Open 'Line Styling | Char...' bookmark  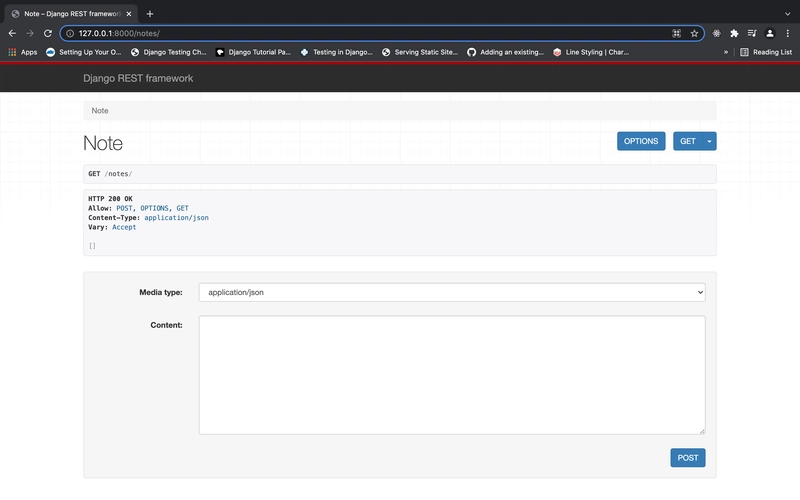[x=591, y=52]
